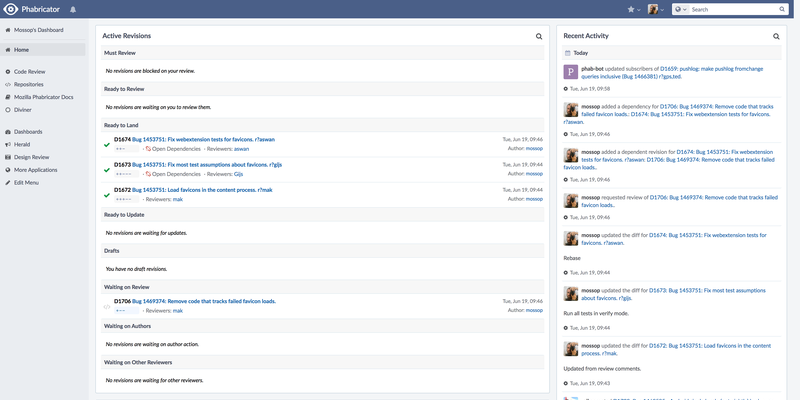Click the Herald megaphone icon
The image size is (800, 400).
coord(8,144)
